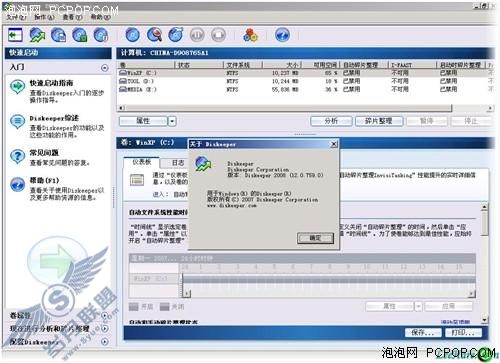Click the 分析 button
Screen dimensions: 500x363
click(331, 121)
